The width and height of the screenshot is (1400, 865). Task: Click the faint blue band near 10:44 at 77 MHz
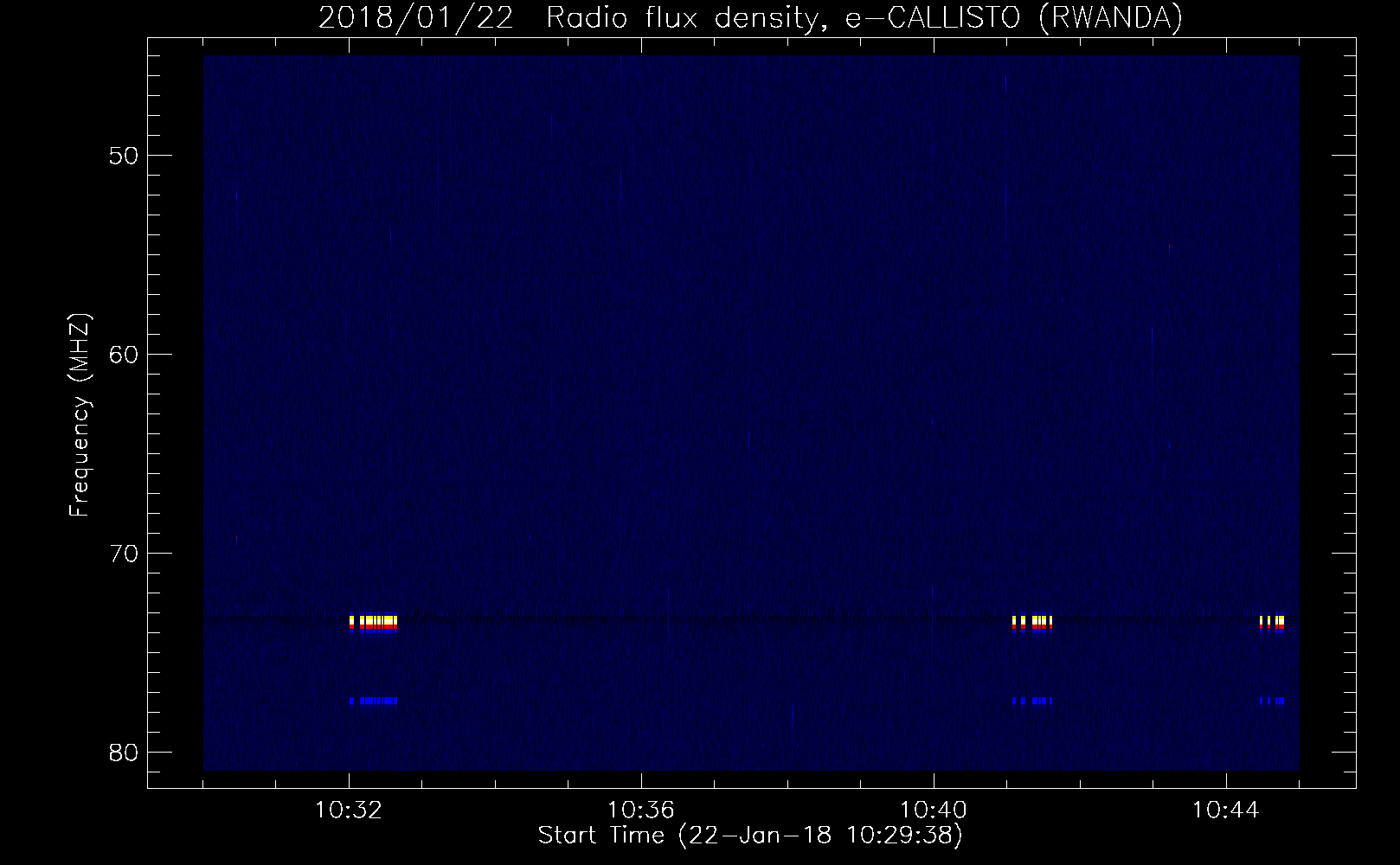(x=1272, y=701)
